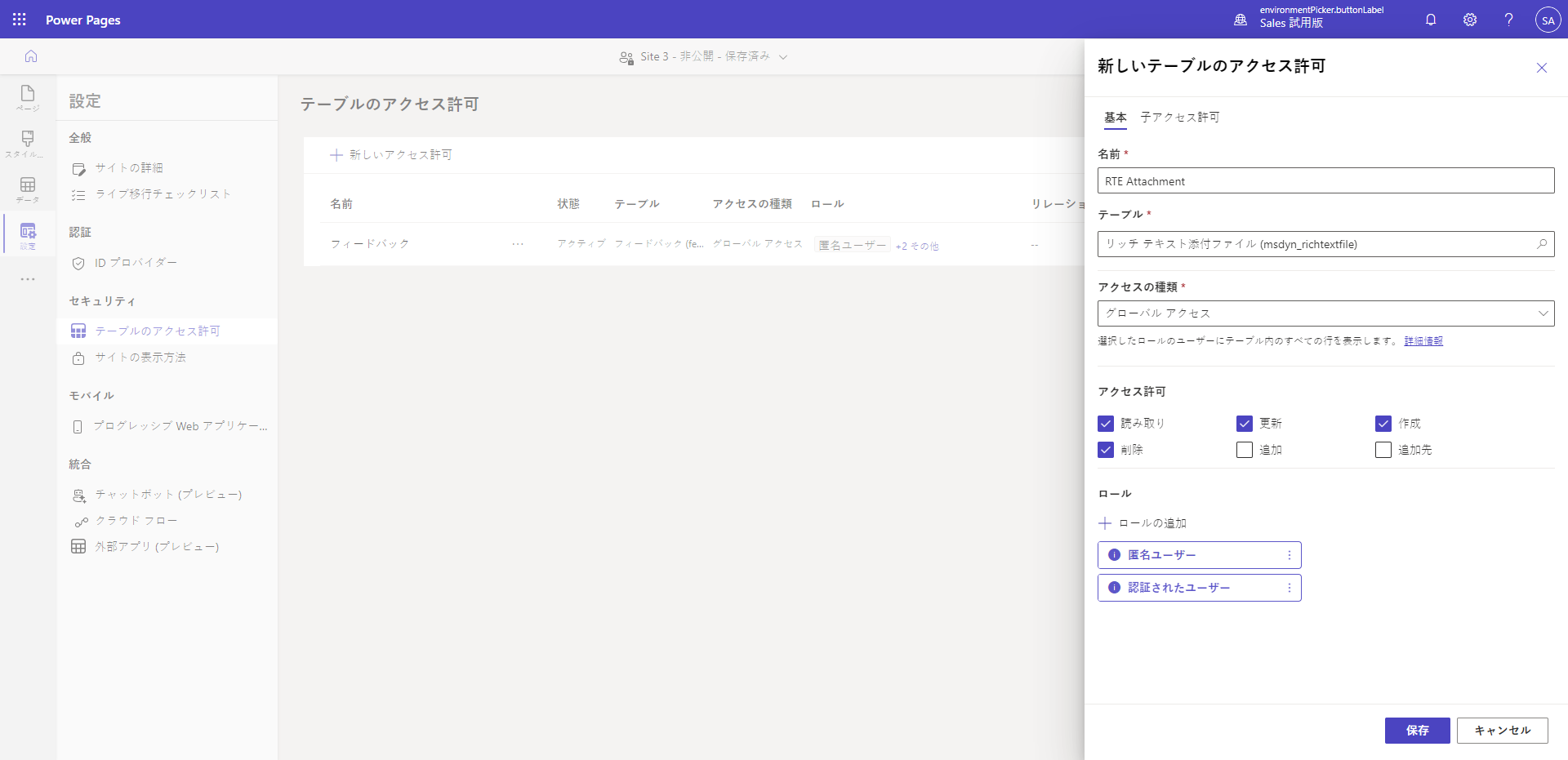
Task: Click info icon on 匿名ユーザー role
Action: [1114, 555]
